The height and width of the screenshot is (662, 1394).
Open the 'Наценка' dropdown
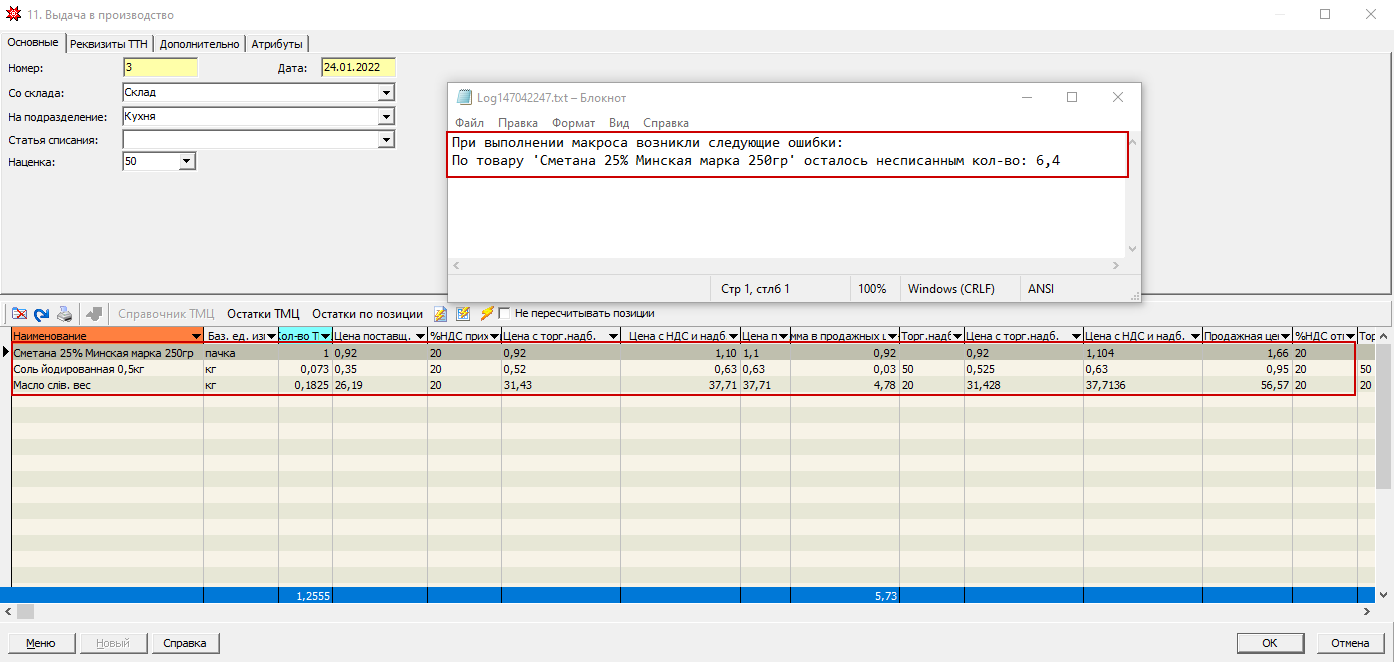point(187,162)
